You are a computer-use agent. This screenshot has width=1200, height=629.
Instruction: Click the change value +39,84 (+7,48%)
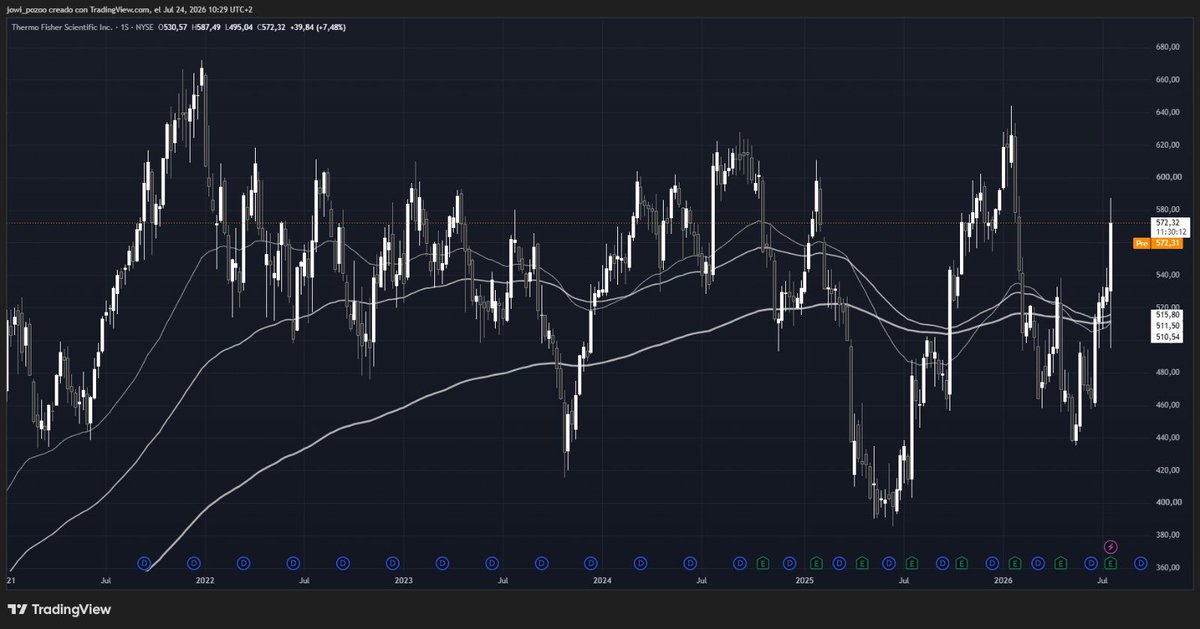click(x=319, y=27)
